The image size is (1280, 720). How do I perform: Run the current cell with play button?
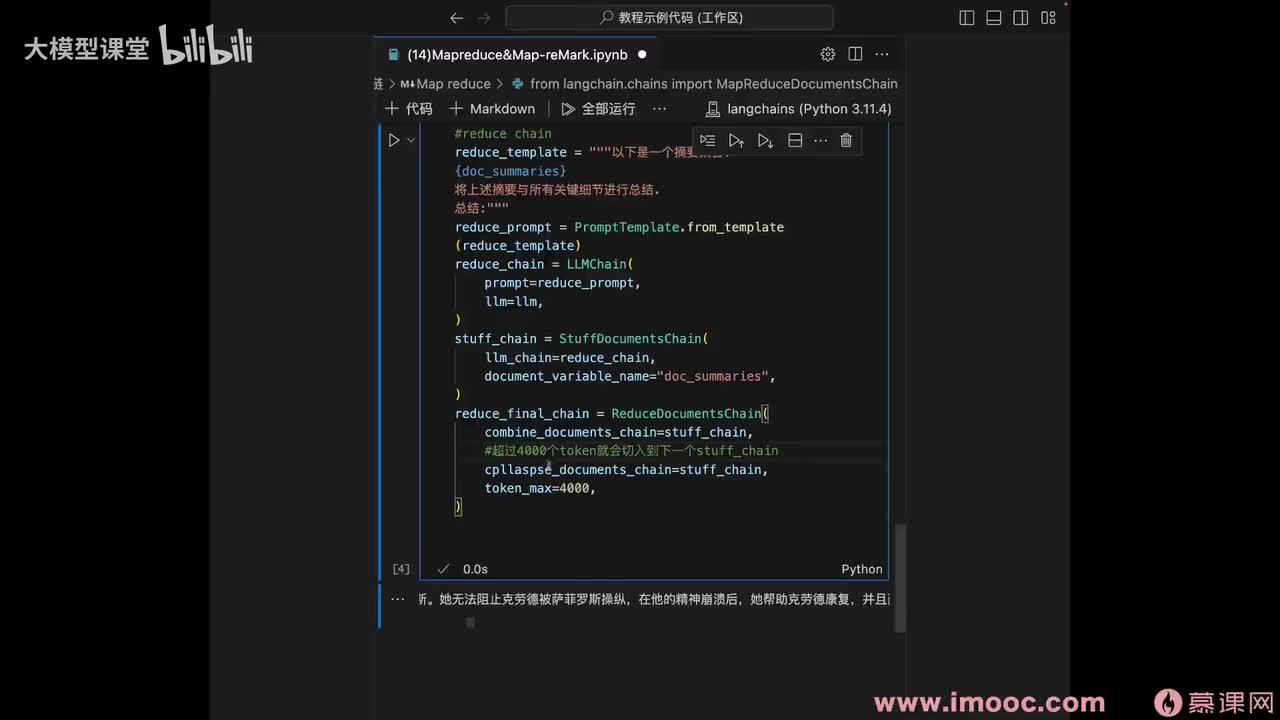click(394, 141)
